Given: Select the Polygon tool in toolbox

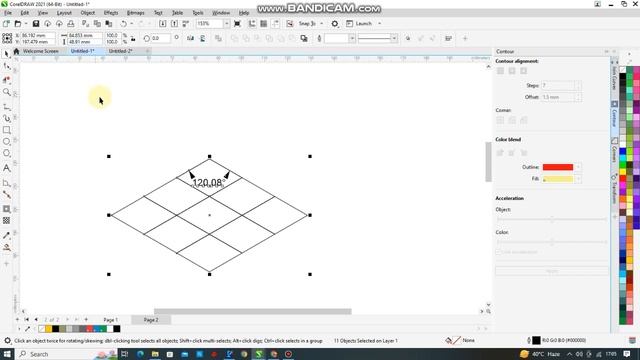Looking at the screenshot, I should 7,153.
